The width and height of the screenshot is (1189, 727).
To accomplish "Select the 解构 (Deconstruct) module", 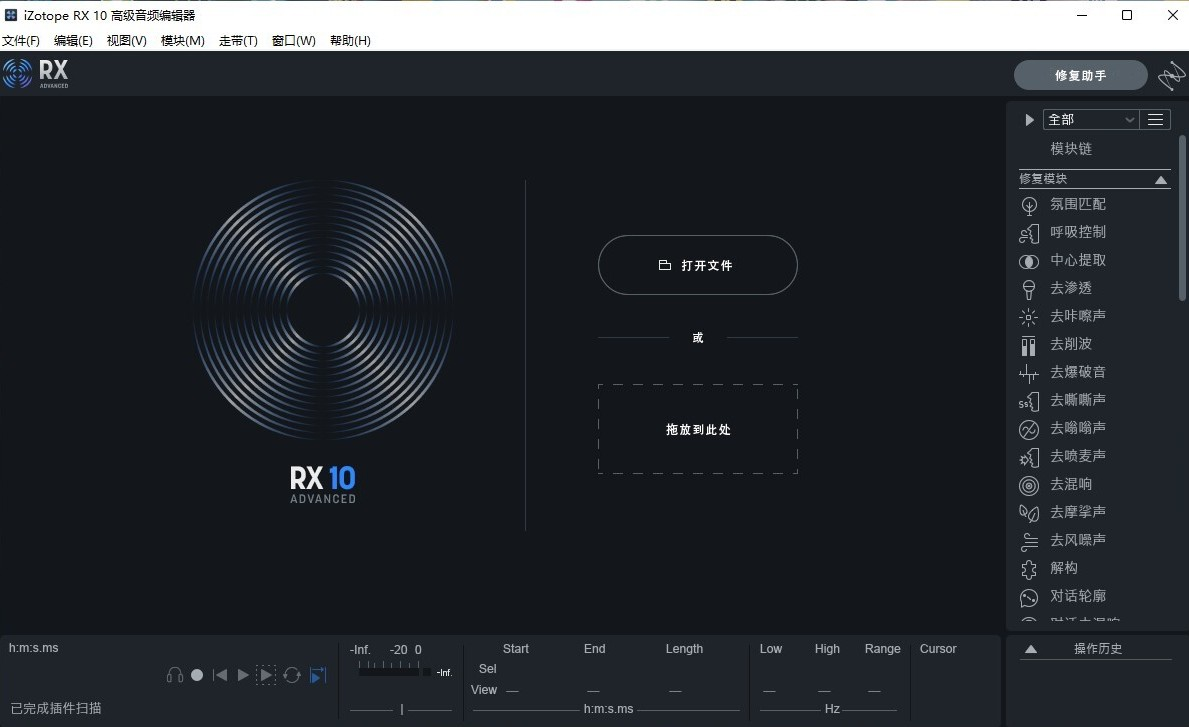I will click(x=1064, y=567).
